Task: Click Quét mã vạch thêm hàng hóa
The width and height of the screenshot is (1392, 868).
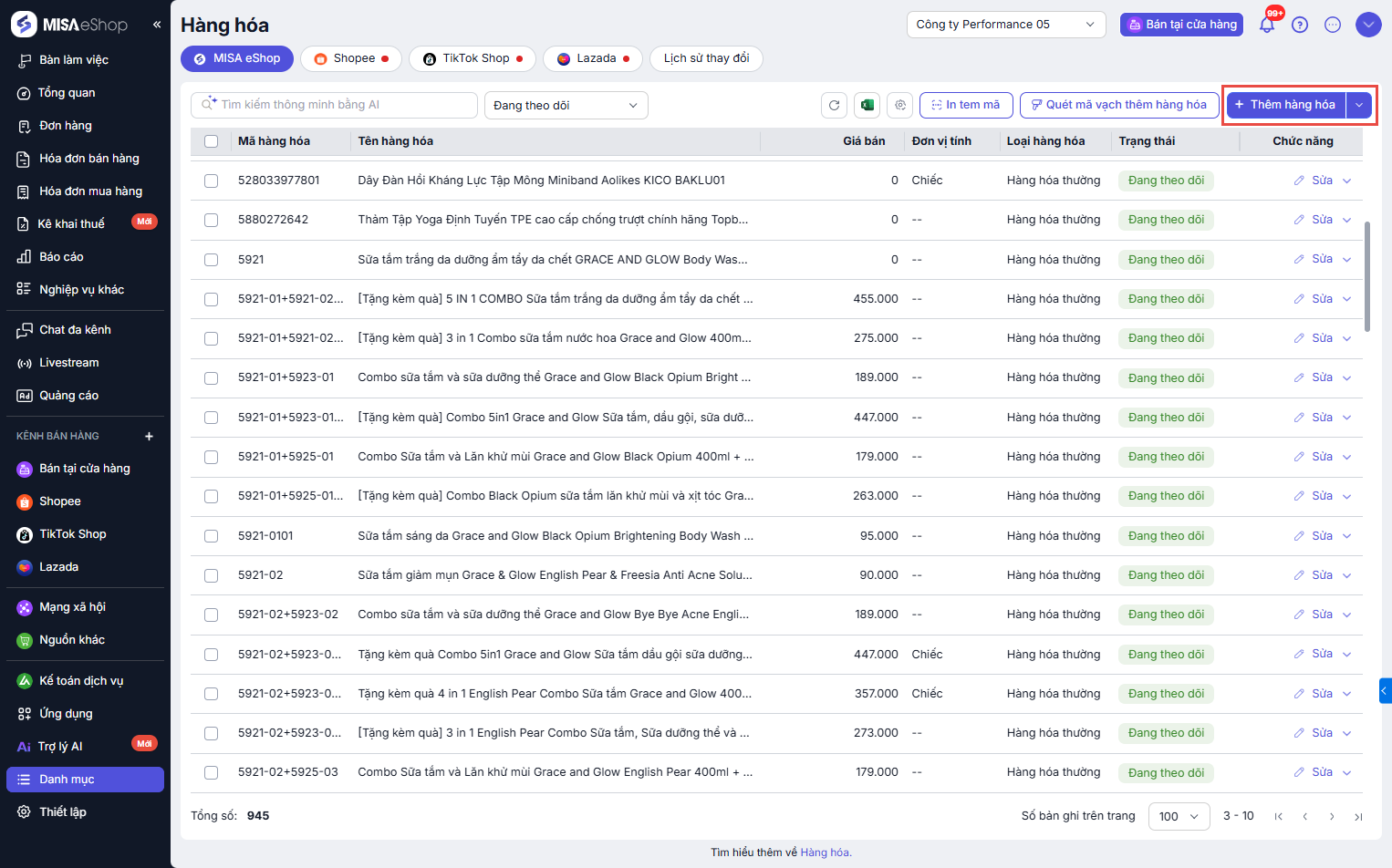Action: [1119, 105]
